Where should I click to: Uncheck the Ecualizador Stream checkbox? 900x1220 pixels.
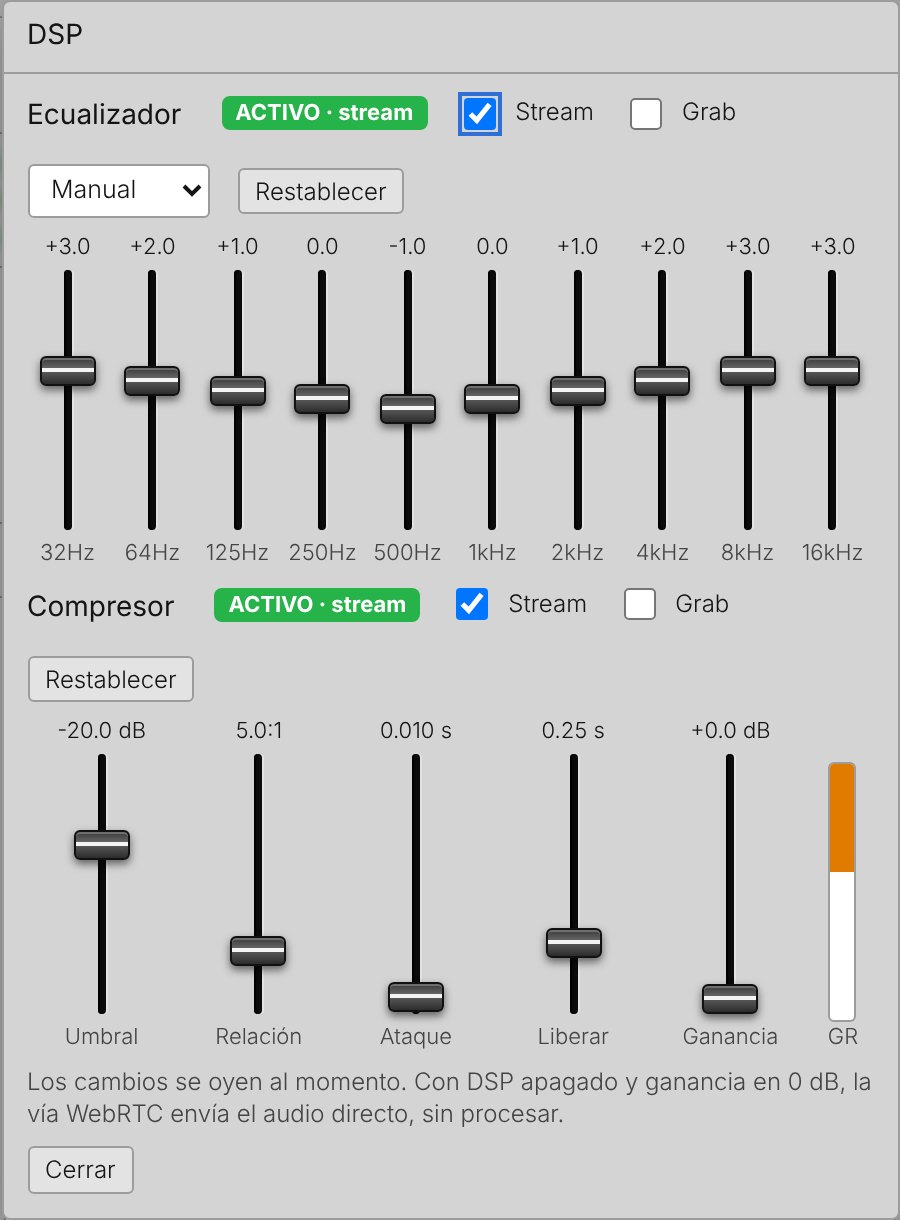[x=480, y=114]
